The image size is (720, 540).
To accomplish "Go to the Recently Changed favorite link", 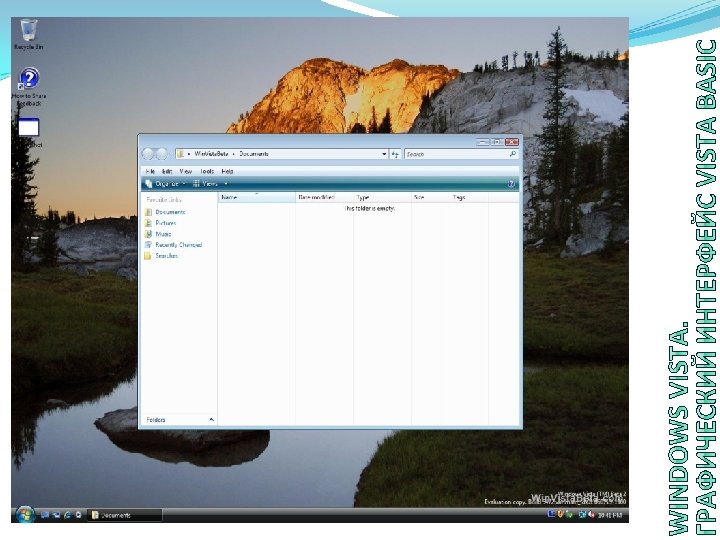I will [179, 245].
